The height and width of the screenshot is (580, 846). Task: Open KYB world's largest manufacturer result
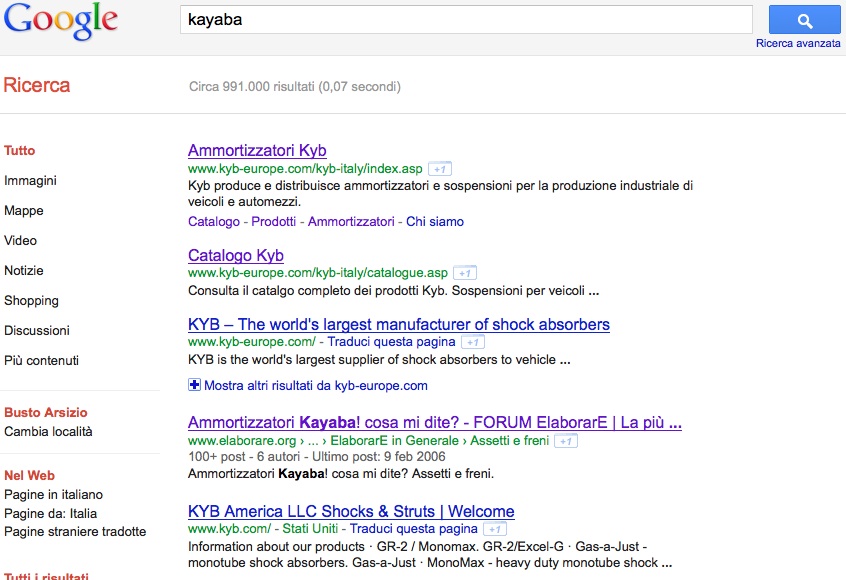399,324
